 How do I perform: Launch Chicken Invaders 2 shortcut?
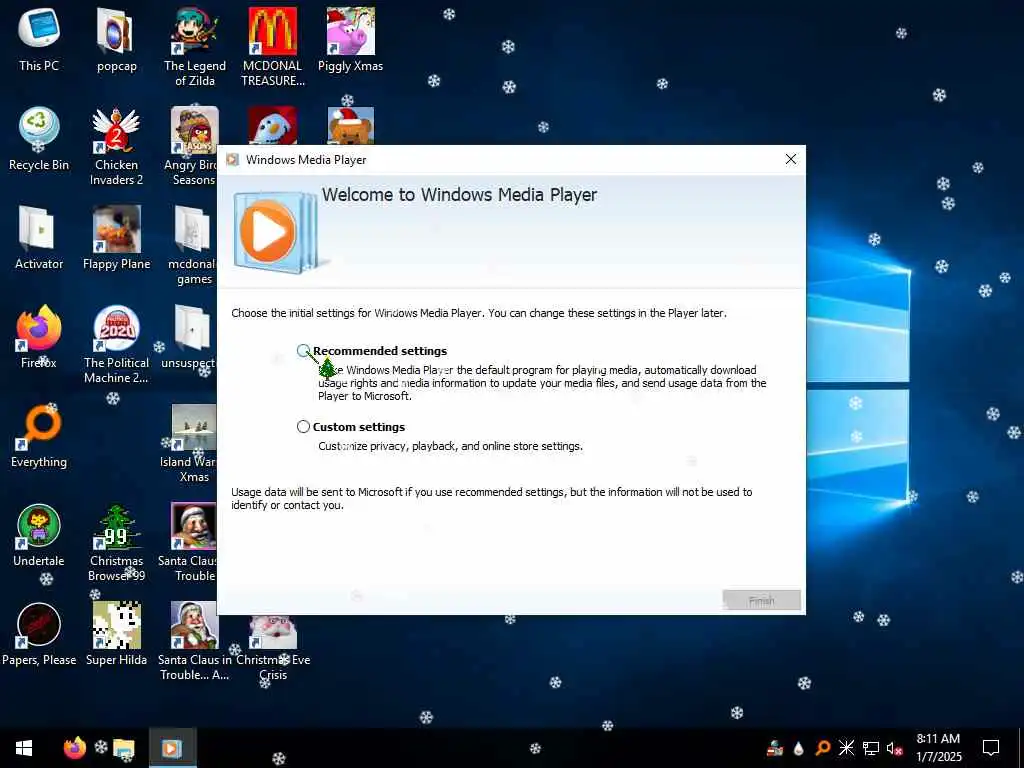pos(116,146)
